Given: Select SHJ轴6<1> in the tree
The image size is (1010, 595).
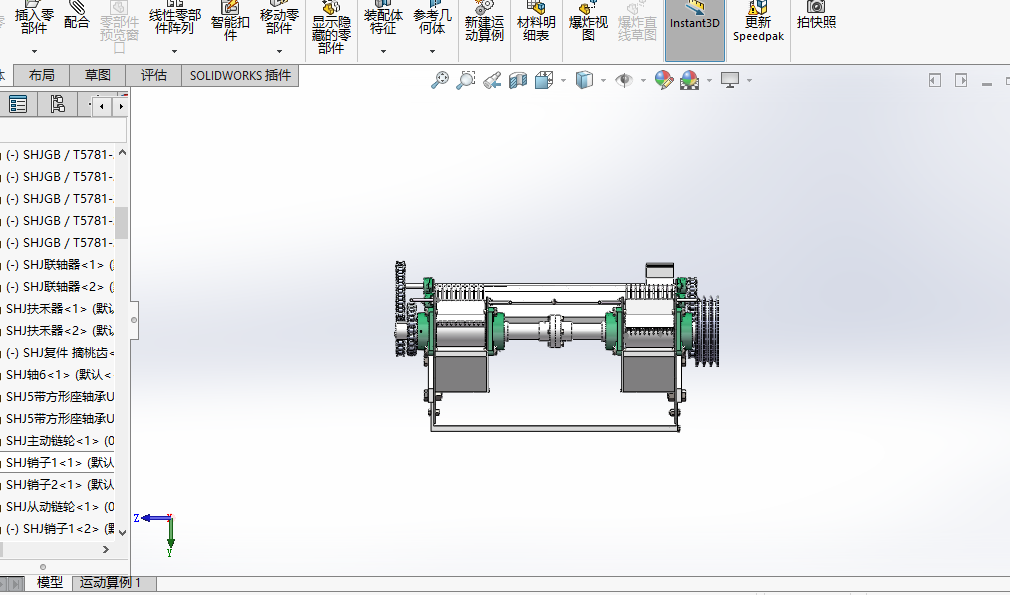Looking at the screenshot, I should (58, 375).
